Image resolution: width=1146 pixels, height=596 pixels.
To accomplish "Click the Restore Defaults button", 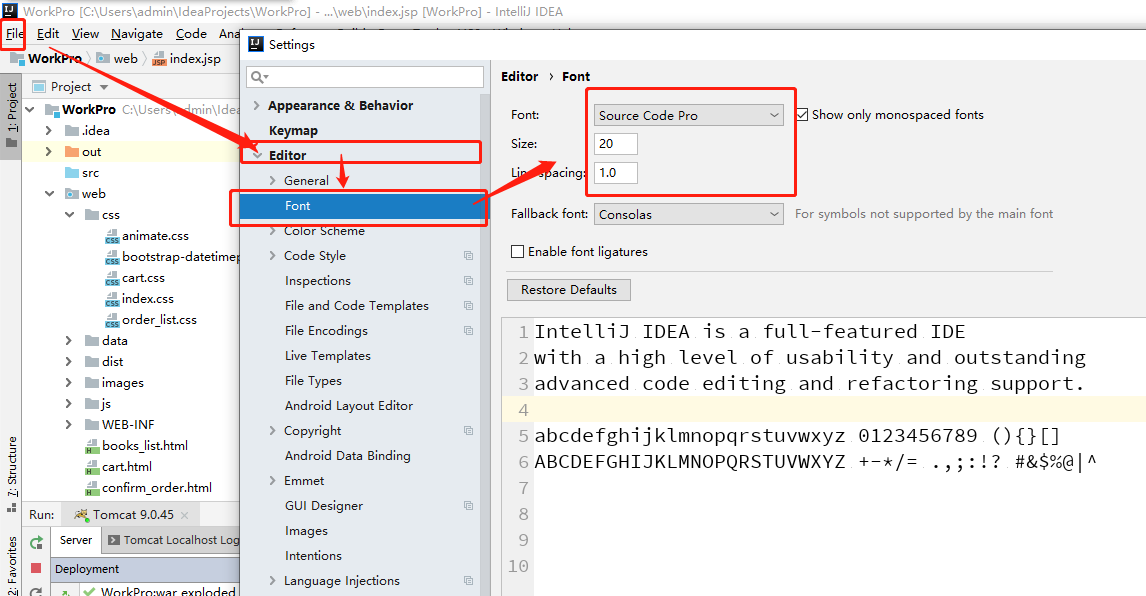I will (569, 290).
